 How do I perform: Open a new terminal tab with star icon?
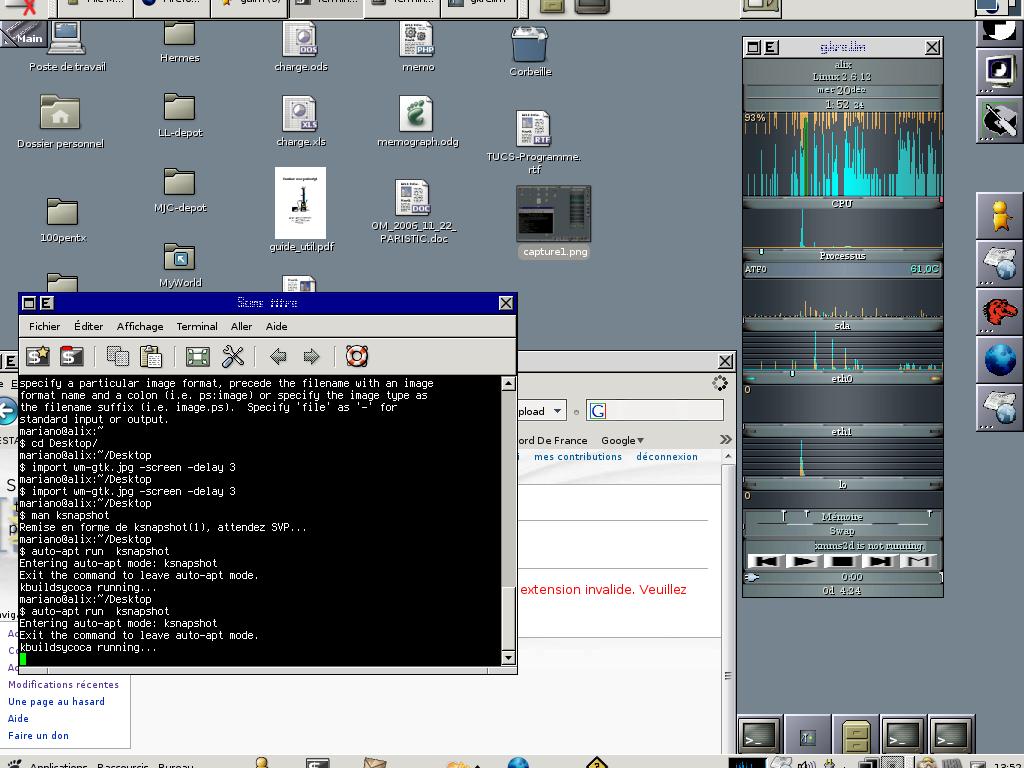tap(38, 356)
